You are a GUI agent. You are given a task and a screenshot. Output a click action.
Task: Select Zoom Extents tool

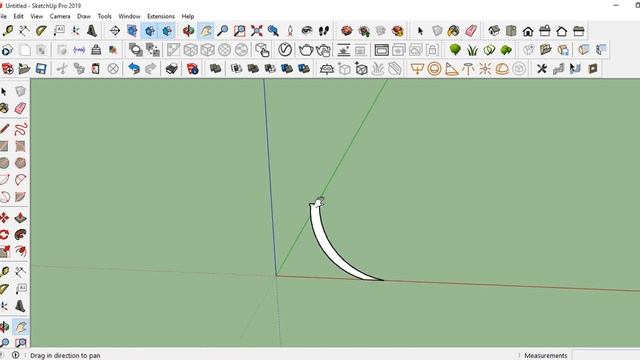tap(256, 31)
